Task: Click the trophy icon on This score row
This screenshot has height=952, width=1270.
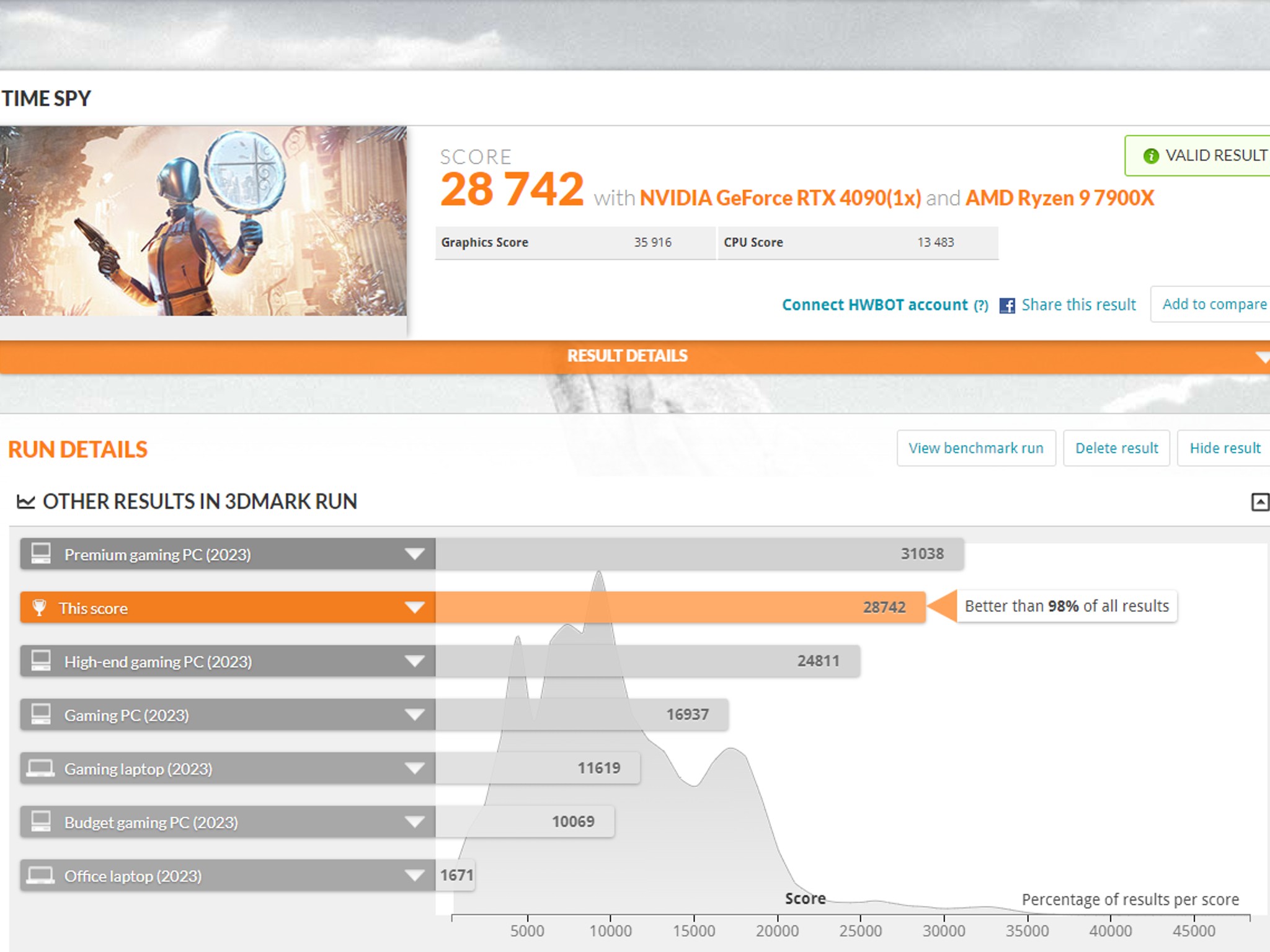Action: (39, 607)
